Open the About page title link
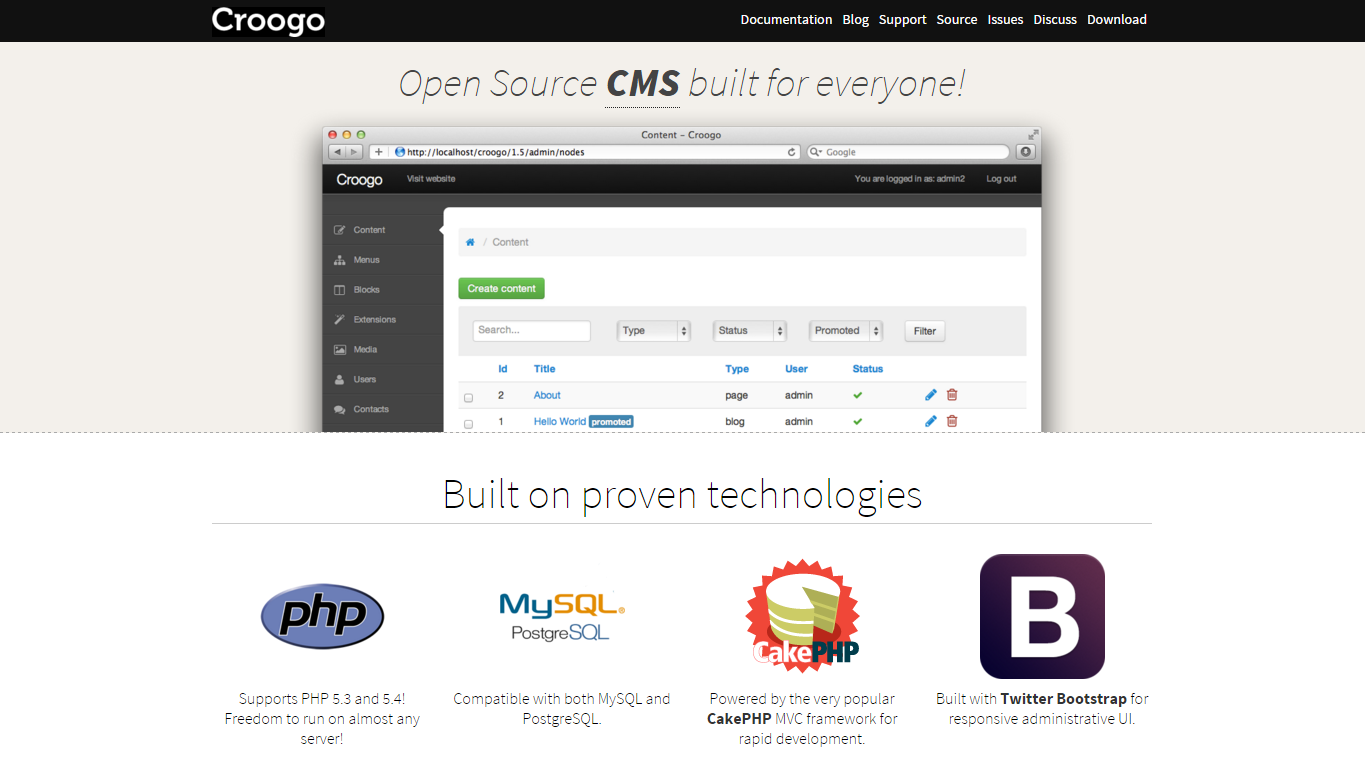This screenshot has height=757, width=1365. [x=547, y=395]
